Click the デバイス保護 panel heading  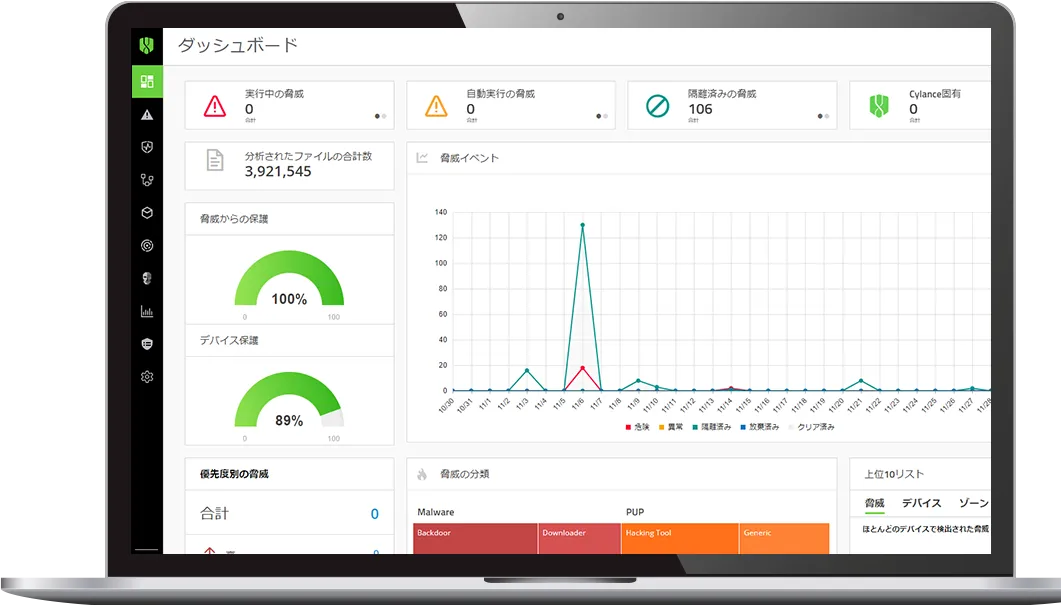pos(229,340)
